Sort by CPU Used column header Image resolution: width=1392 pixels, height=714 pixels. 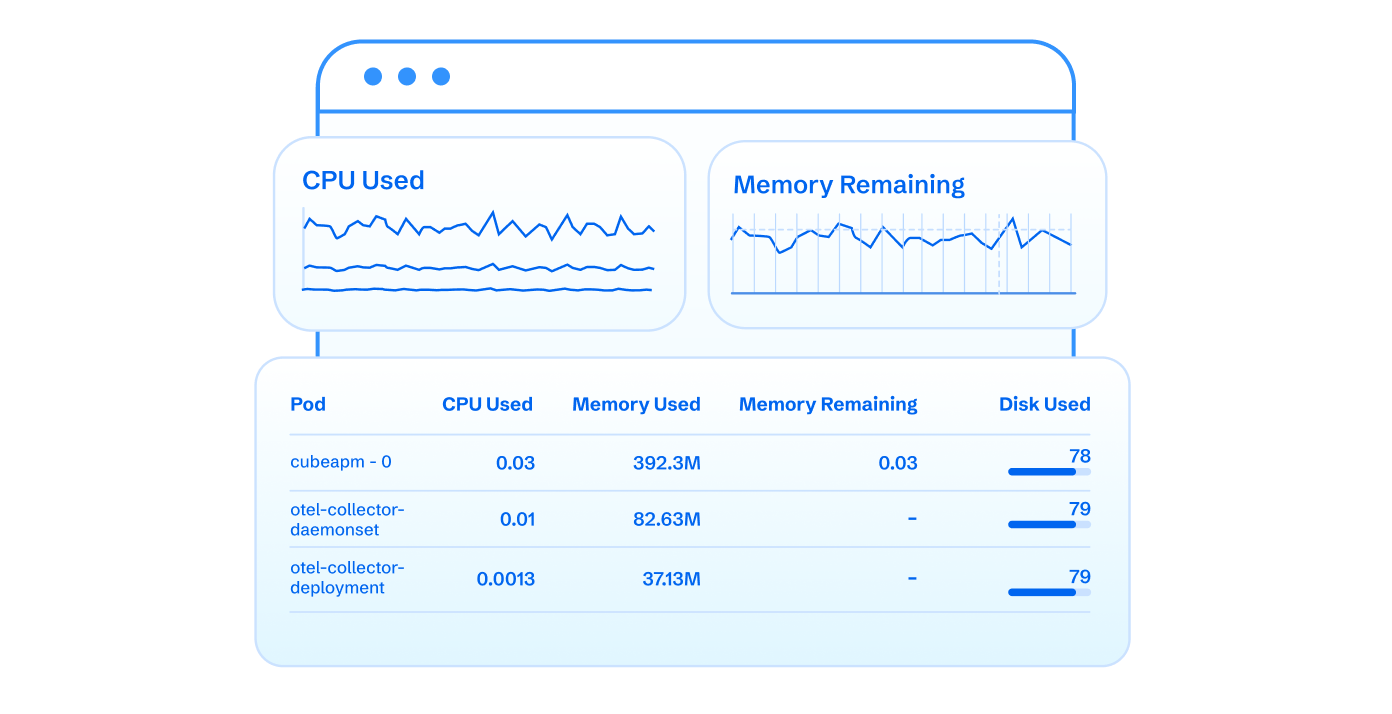pyautogui.click(x=487, y=405)
